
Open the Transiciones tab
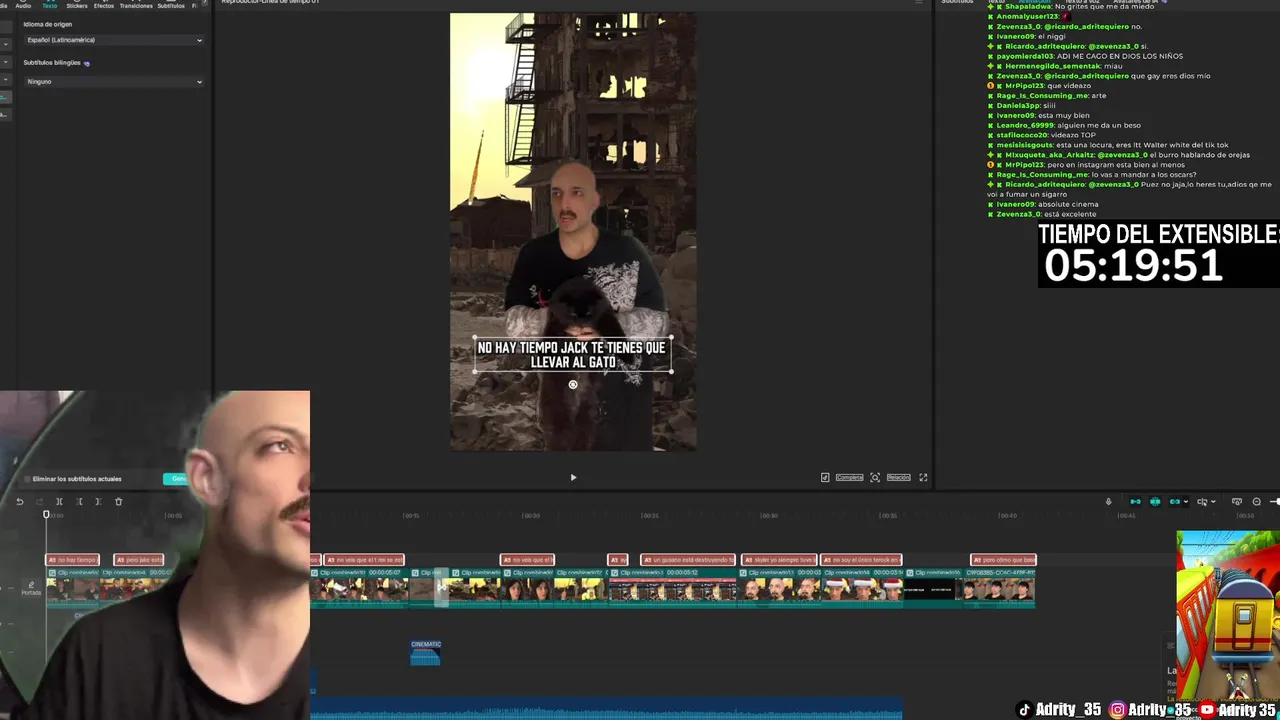coord(136,5)
